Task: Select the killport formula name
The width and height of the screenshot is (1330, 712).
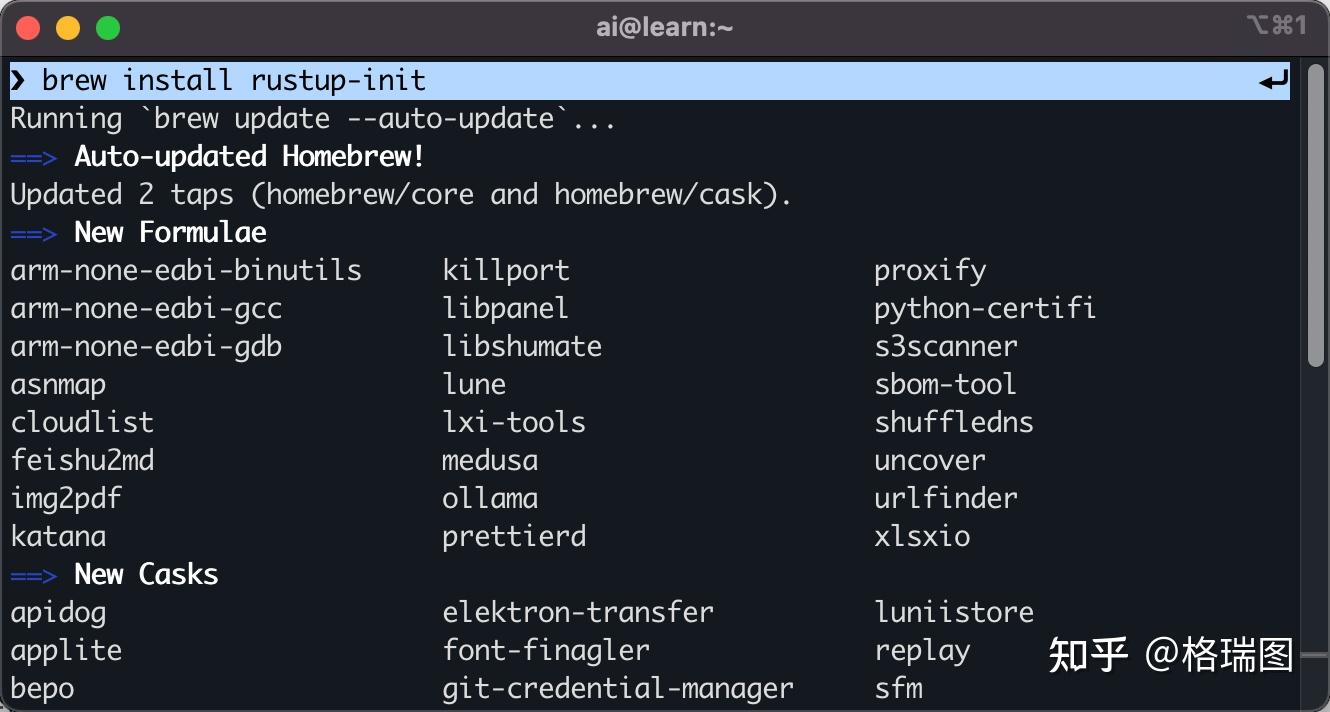Action: 506,269
